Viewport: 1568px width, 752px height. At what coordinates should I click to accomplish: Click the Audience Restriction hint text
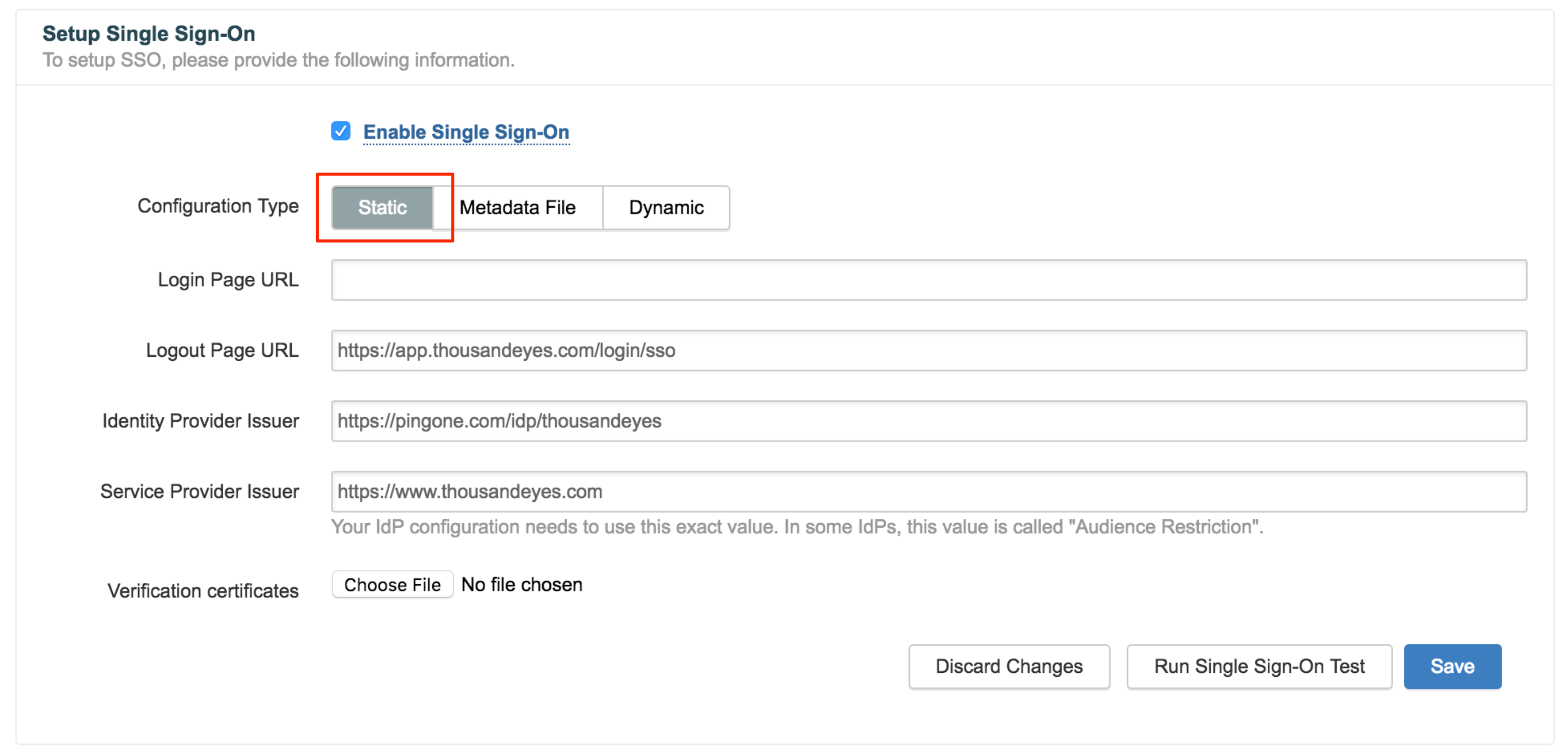click(x=798, y=527)
